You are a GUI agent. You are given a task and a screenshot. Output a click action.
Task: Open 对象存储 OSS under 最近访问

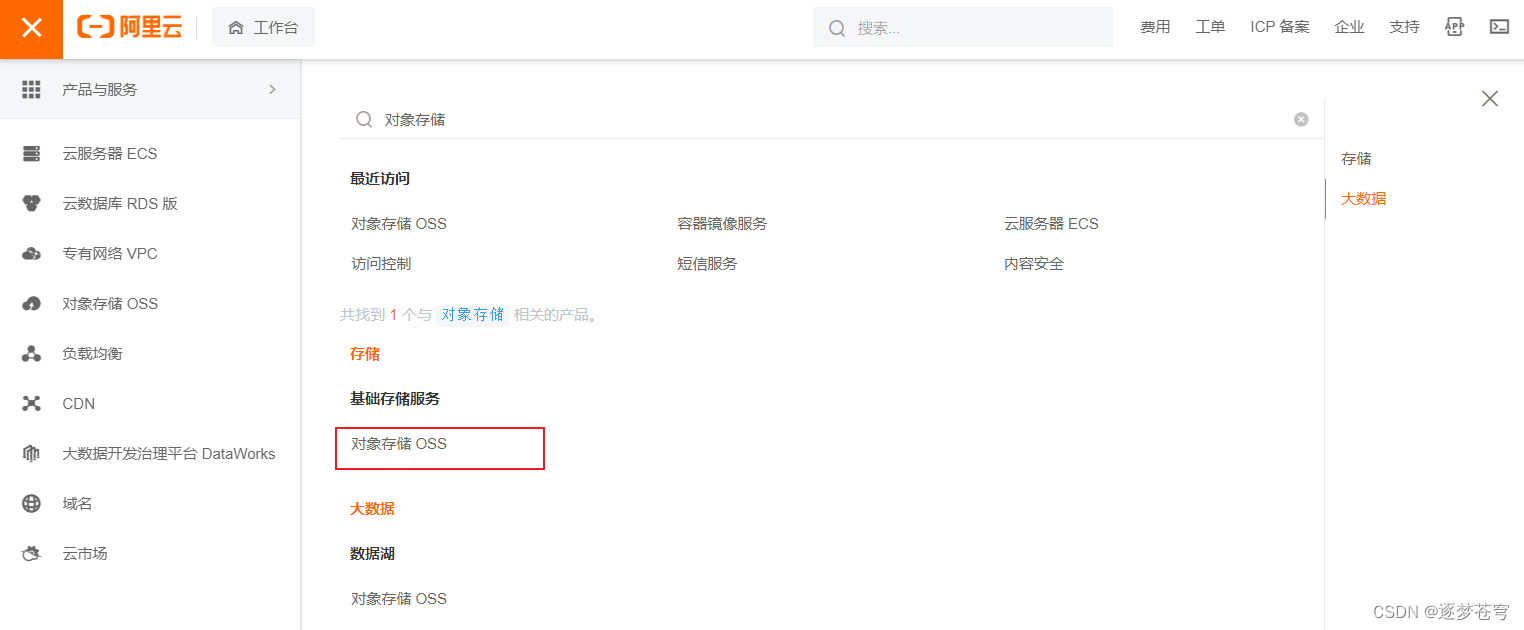(399, 224)
